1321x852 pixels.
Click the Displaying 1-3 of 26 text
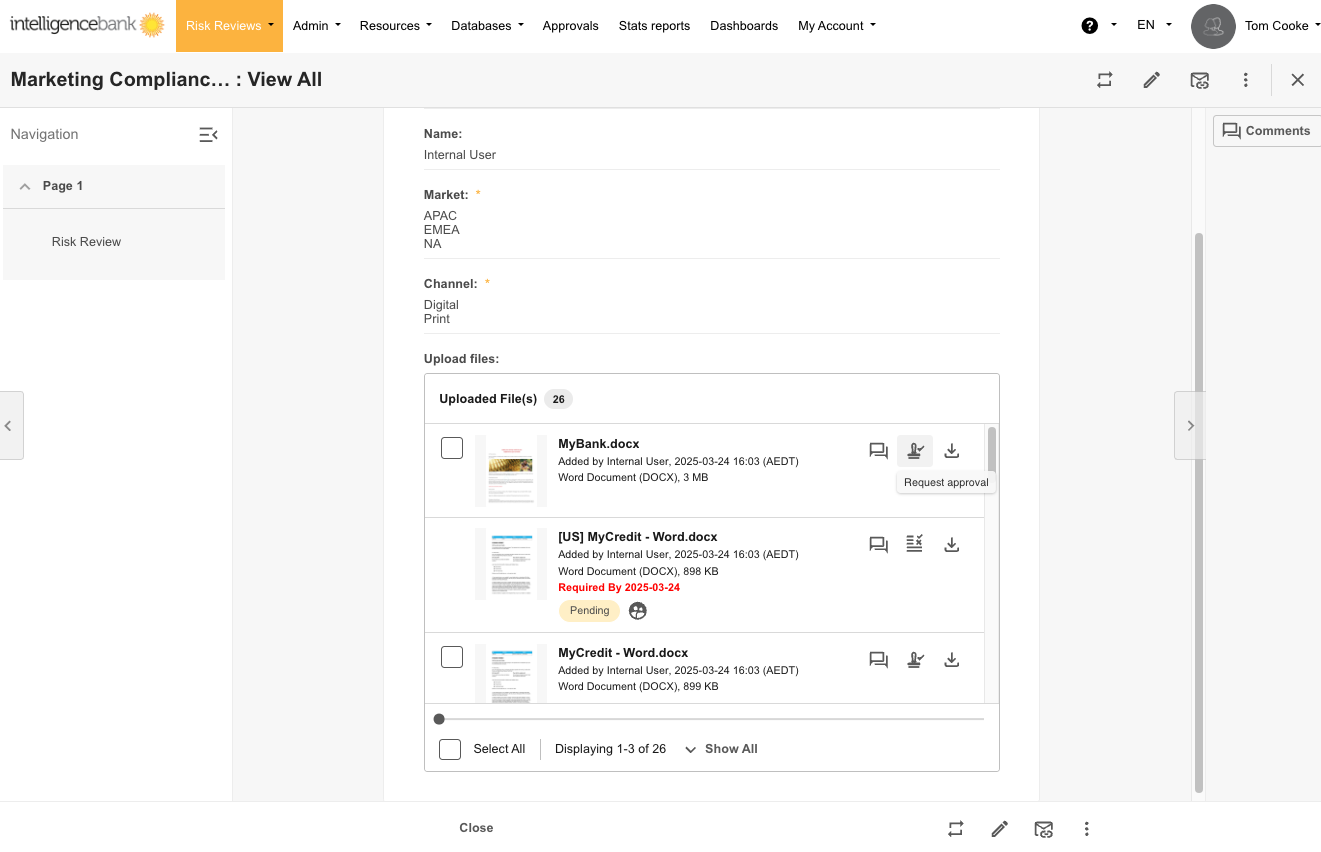[x=610, y=749]
